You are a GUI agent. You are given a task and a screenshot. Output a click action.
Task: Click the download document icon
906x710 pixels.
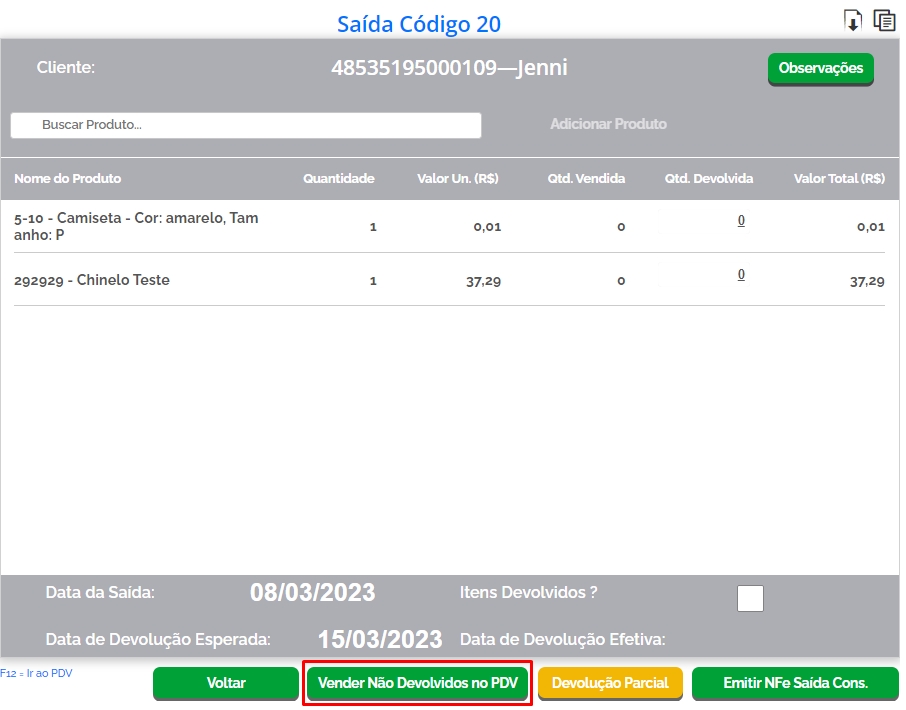(853, 20)
